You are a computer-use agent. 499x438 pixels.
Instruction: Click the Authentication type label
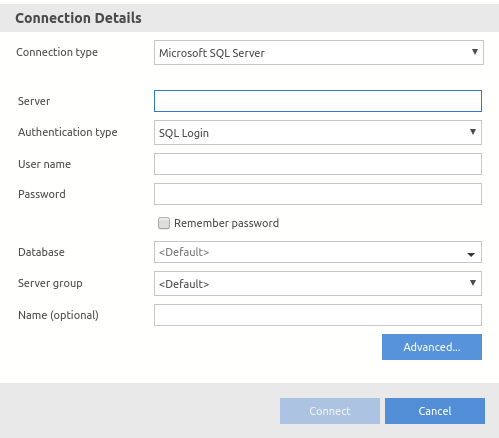pyautogui.click(x=68, y=132)
